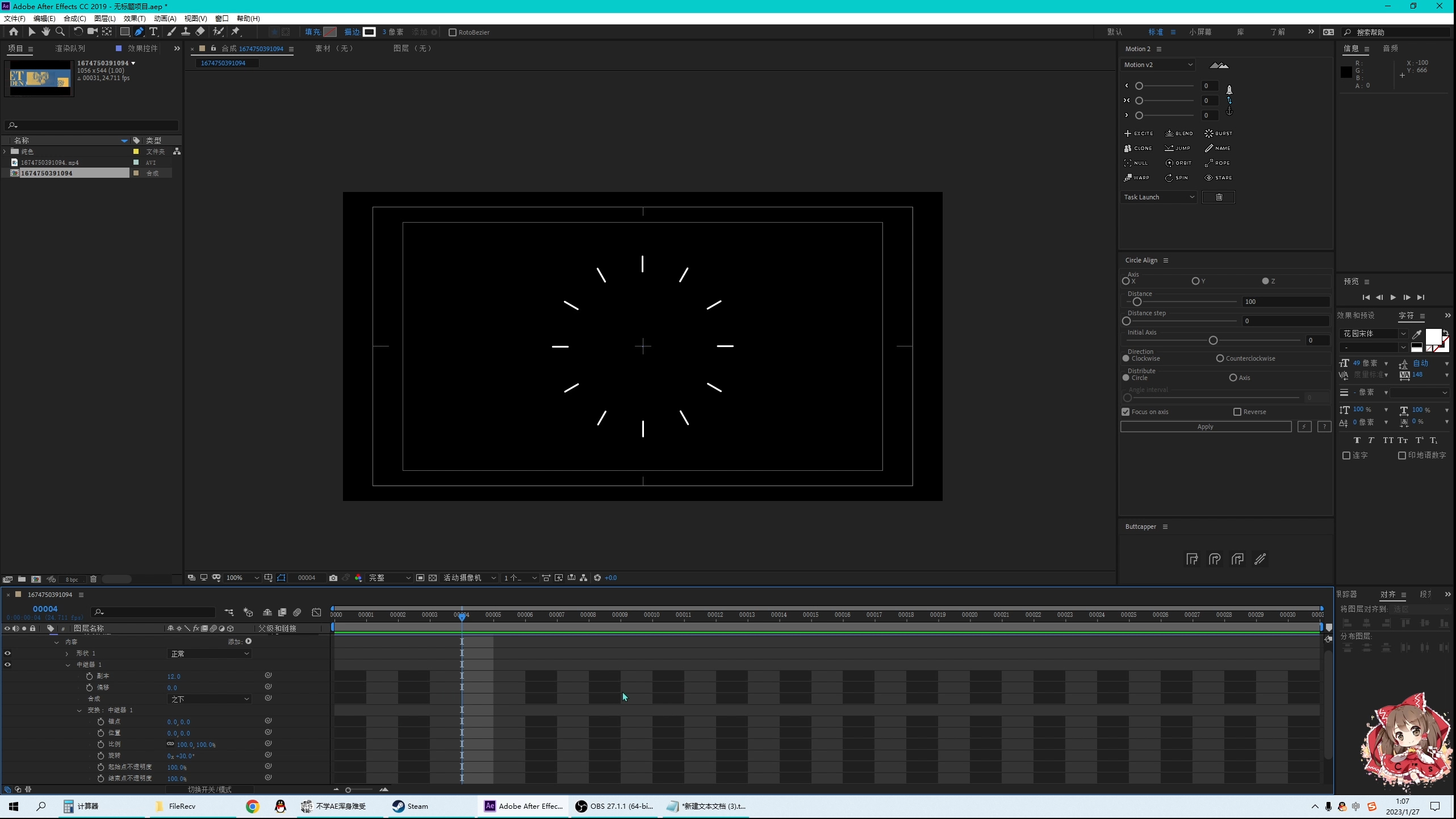Switch to 默认 workspace

coord(1115,32)
